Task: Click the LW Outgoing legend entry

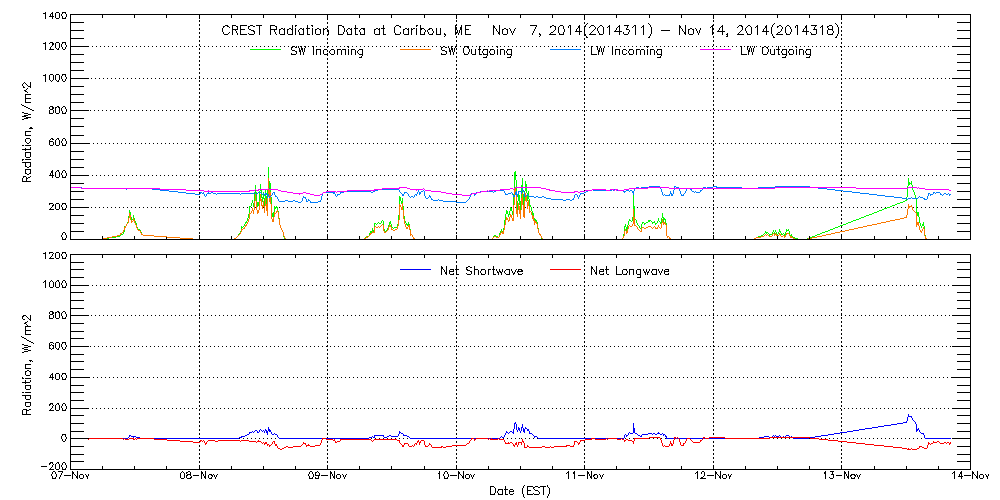Action: (775, 51)
